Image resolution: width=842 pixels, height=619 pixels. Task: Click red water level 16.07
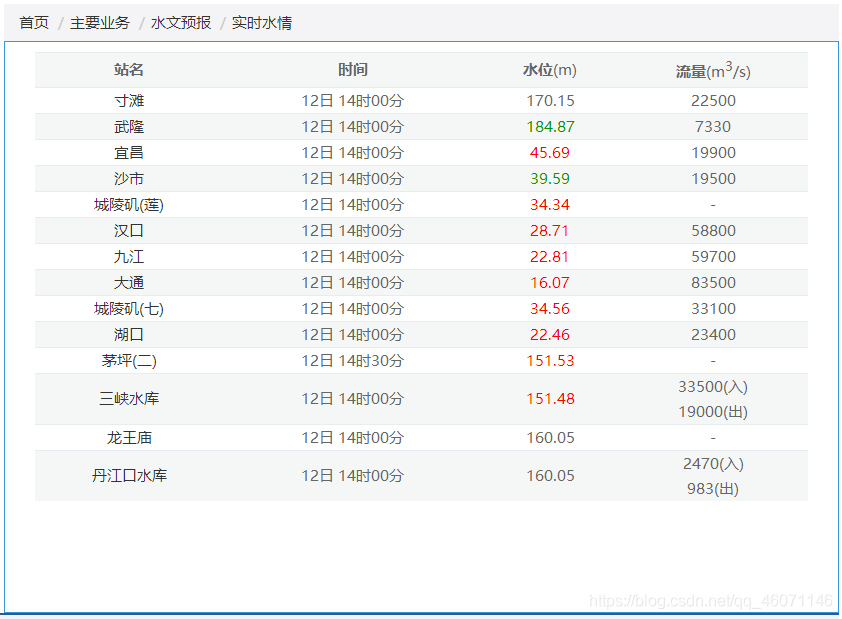click(x=550, y=283)
